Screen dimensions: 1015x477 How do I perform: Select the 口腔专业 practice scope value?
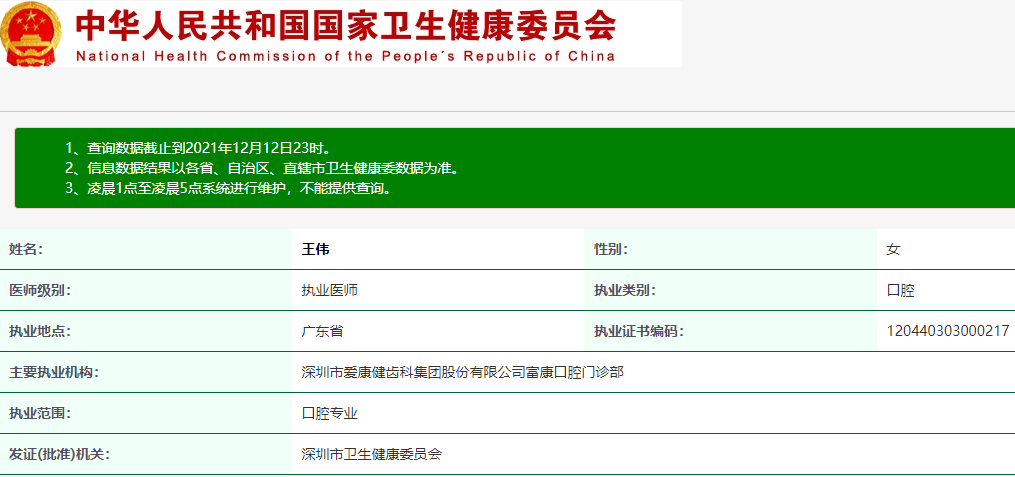(329, 413)
